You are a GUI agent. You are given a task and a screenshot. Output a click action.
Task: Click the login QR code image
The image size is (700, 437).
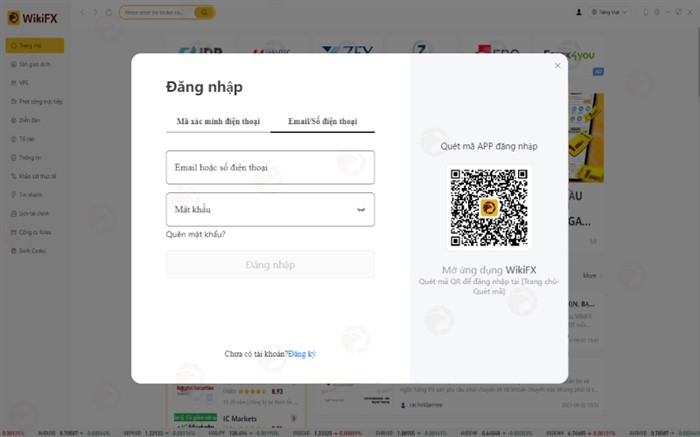click(489, 208)
